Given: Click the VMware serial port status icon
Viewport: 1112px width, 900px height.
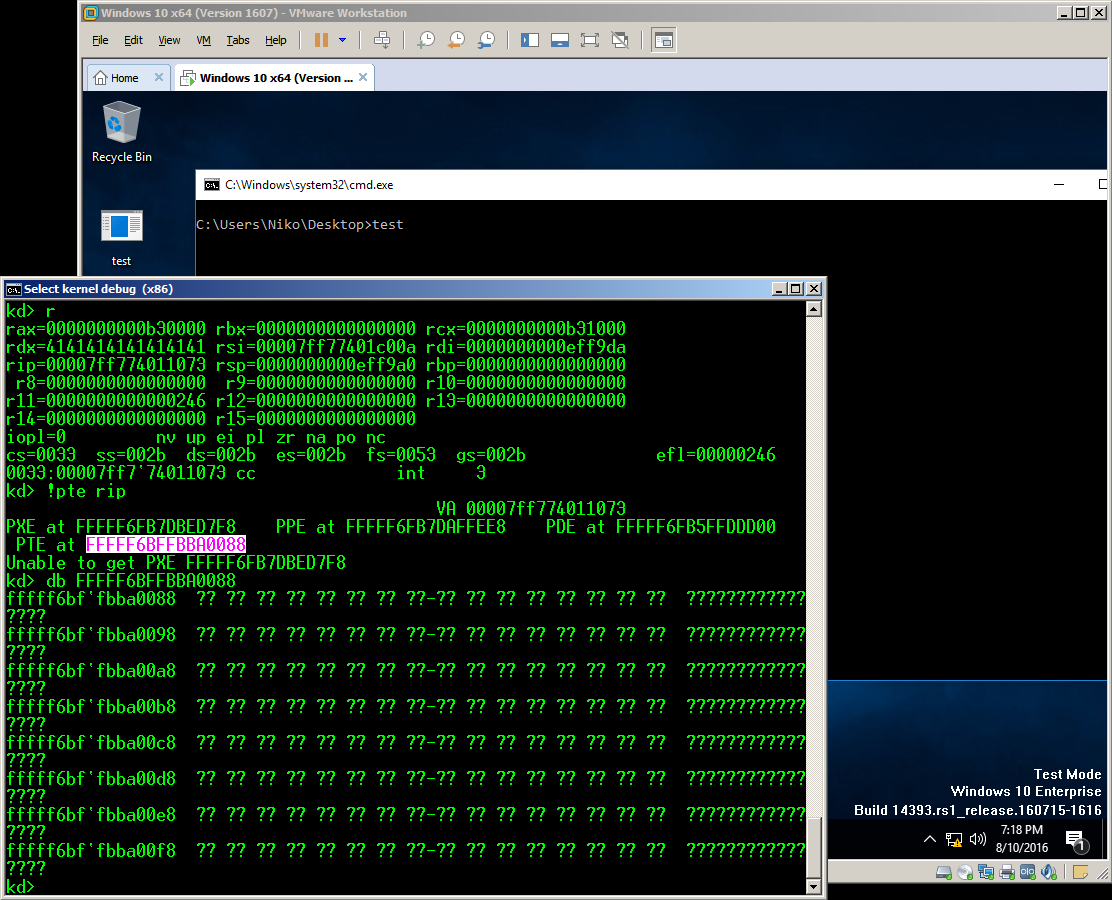Looking at the screenshot, I should (1027, 872).
